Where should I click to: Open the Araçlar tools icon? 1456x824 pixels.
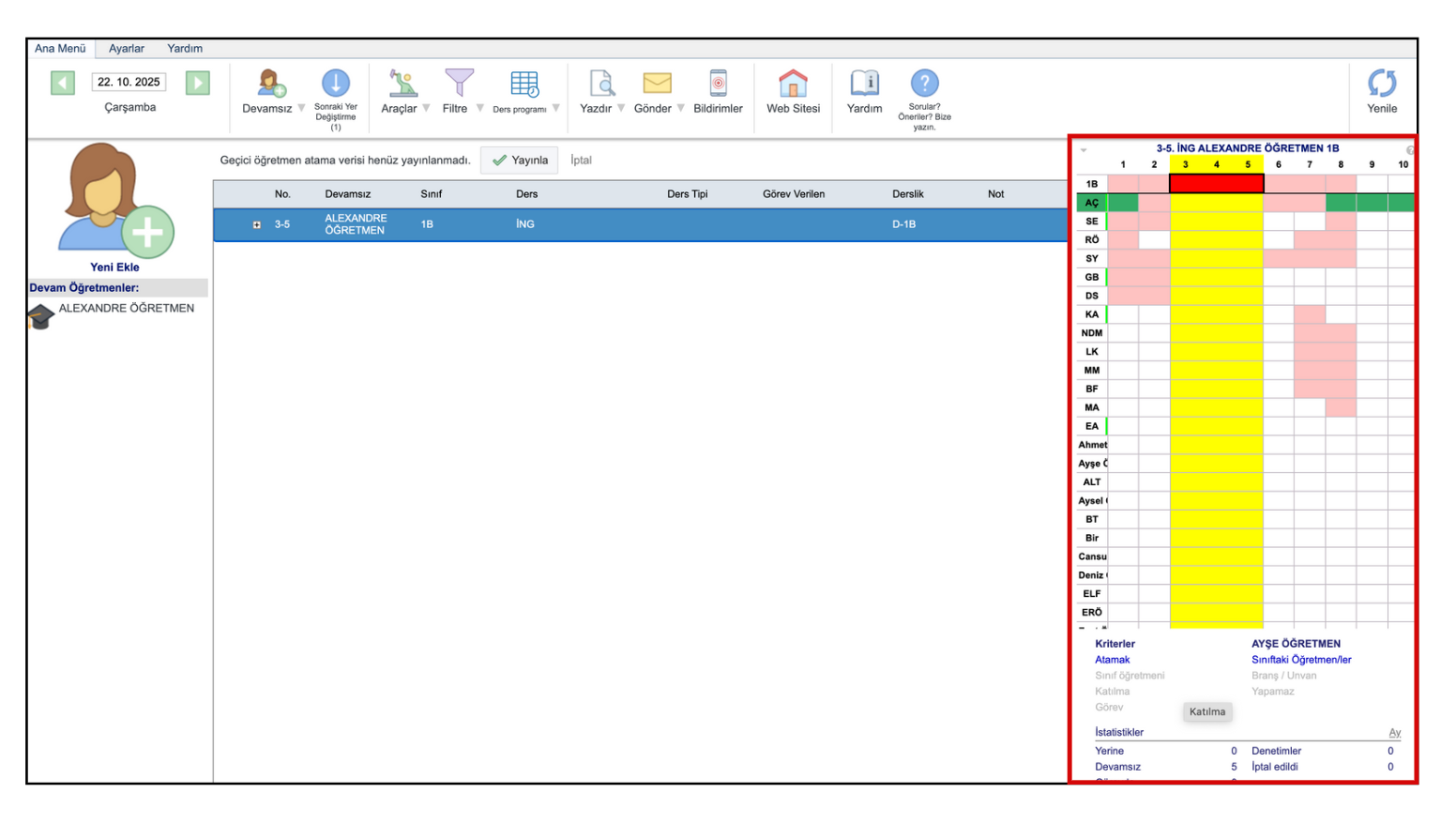[x=402, y=84]
